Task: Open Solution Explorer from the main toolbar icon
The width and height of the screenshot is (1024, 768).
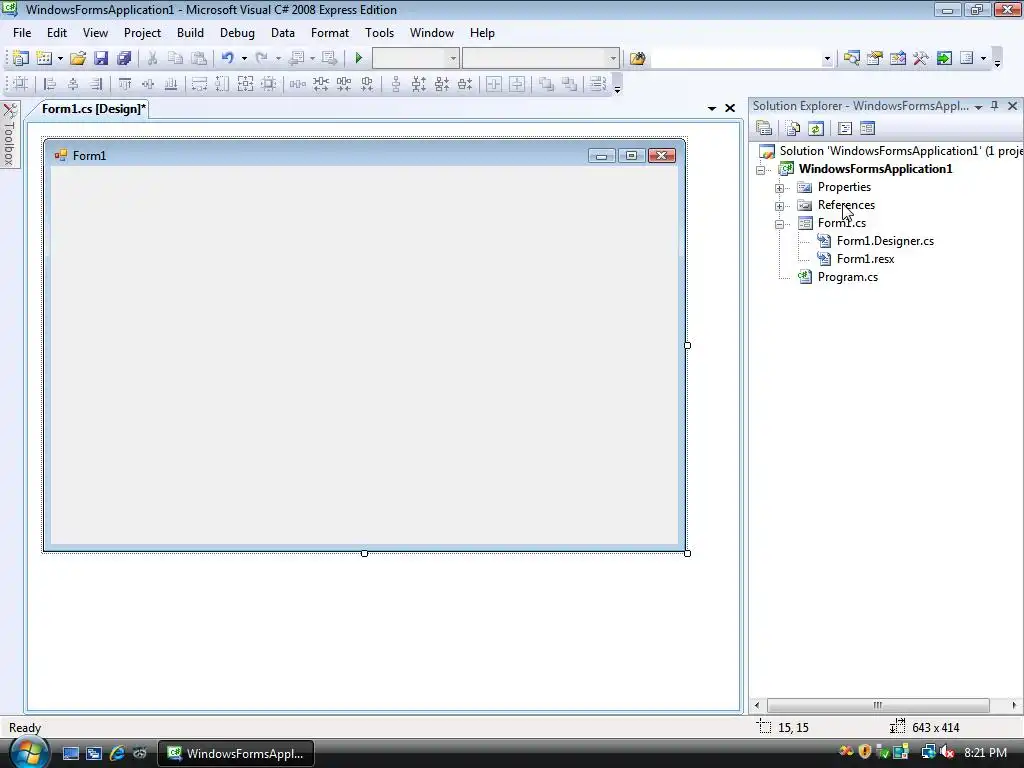Action: tap(851, 58)
